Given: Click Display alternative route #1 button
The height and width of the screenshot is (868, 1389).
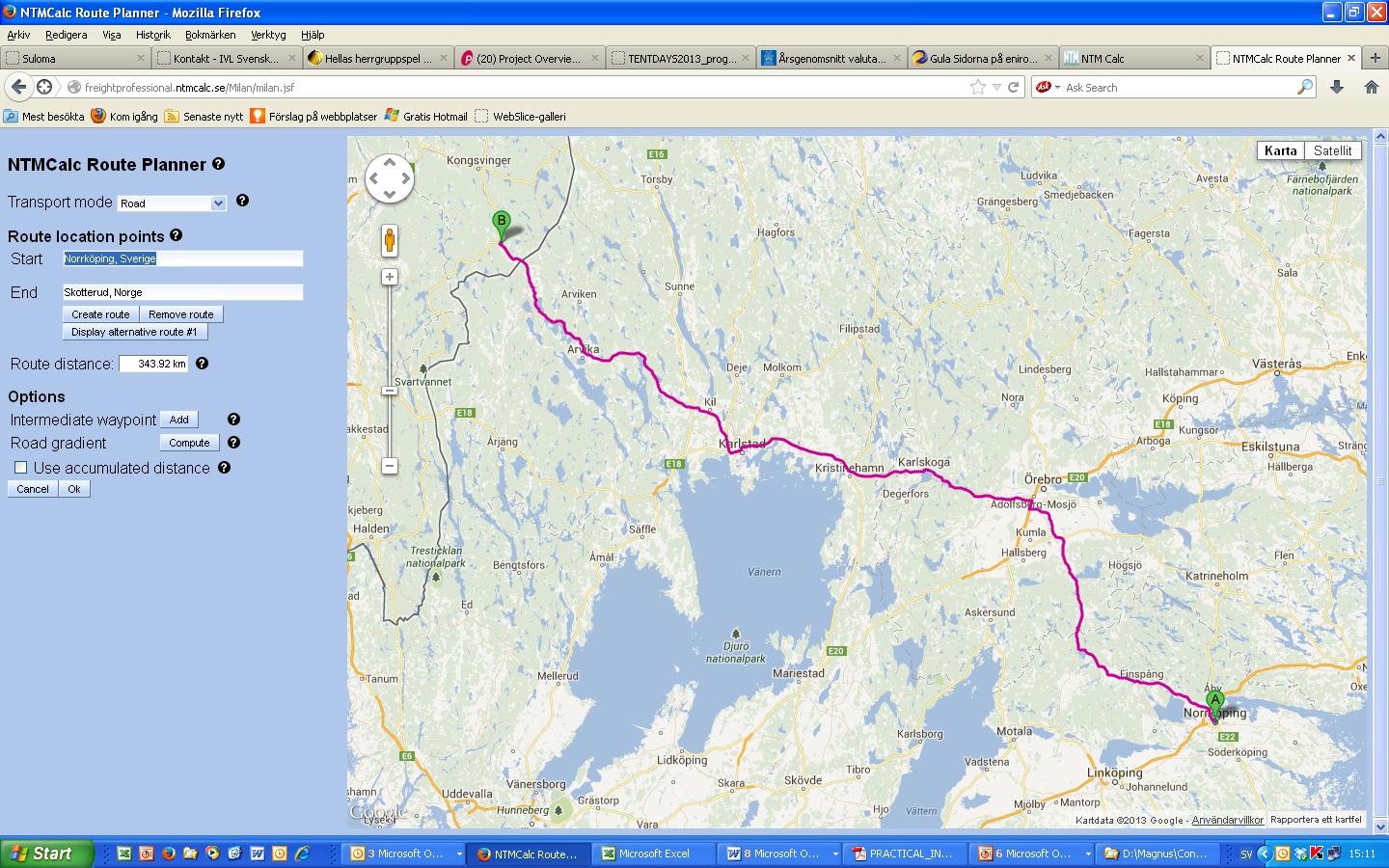Looking at the screenshot, I should tap(134, 332).
